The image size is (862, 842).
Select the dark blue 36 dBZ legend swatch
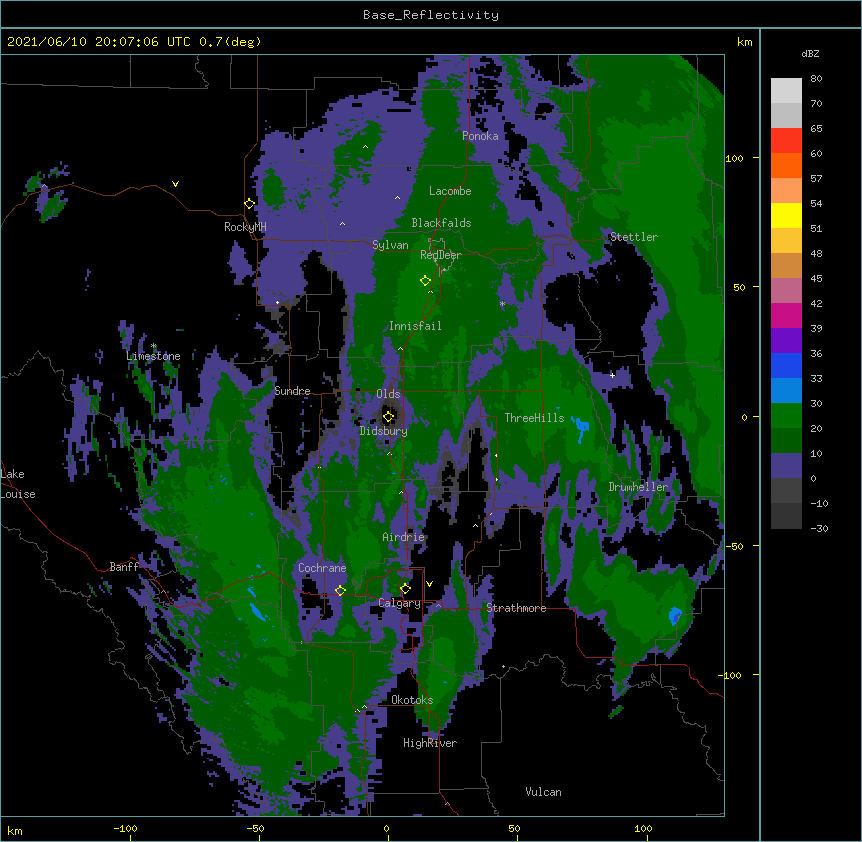[786, 365]
